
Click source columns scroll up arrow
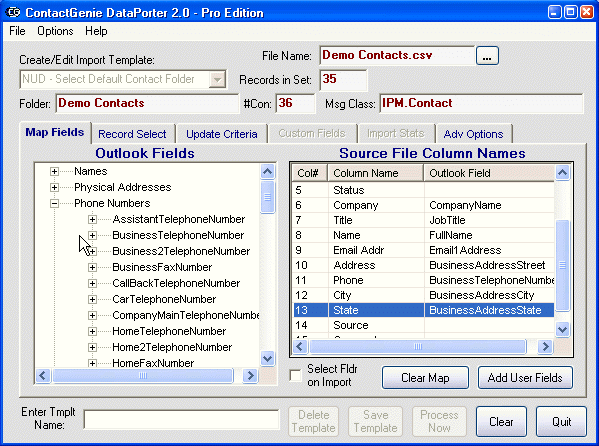click(562, 173)
